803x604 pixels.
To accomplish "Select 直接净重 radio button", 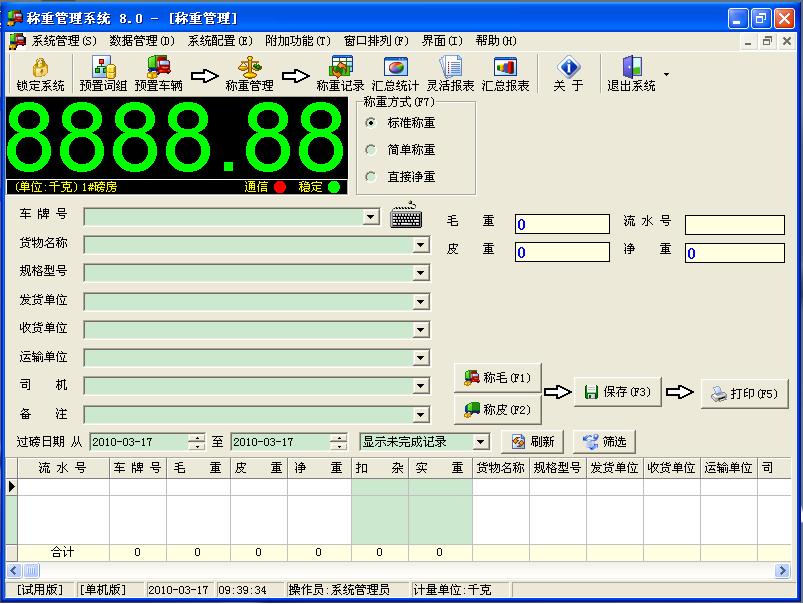I will (370, 177).
